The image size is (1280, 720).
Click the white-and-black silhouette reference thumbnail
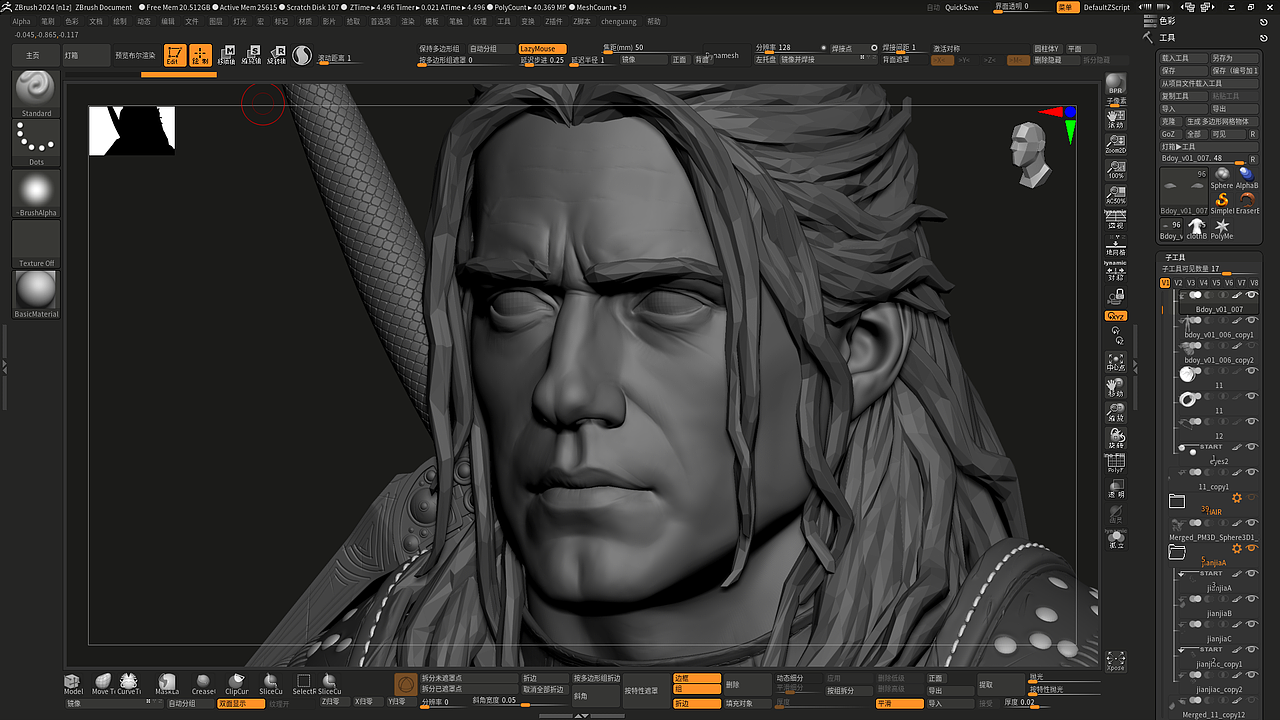(132, 130)
